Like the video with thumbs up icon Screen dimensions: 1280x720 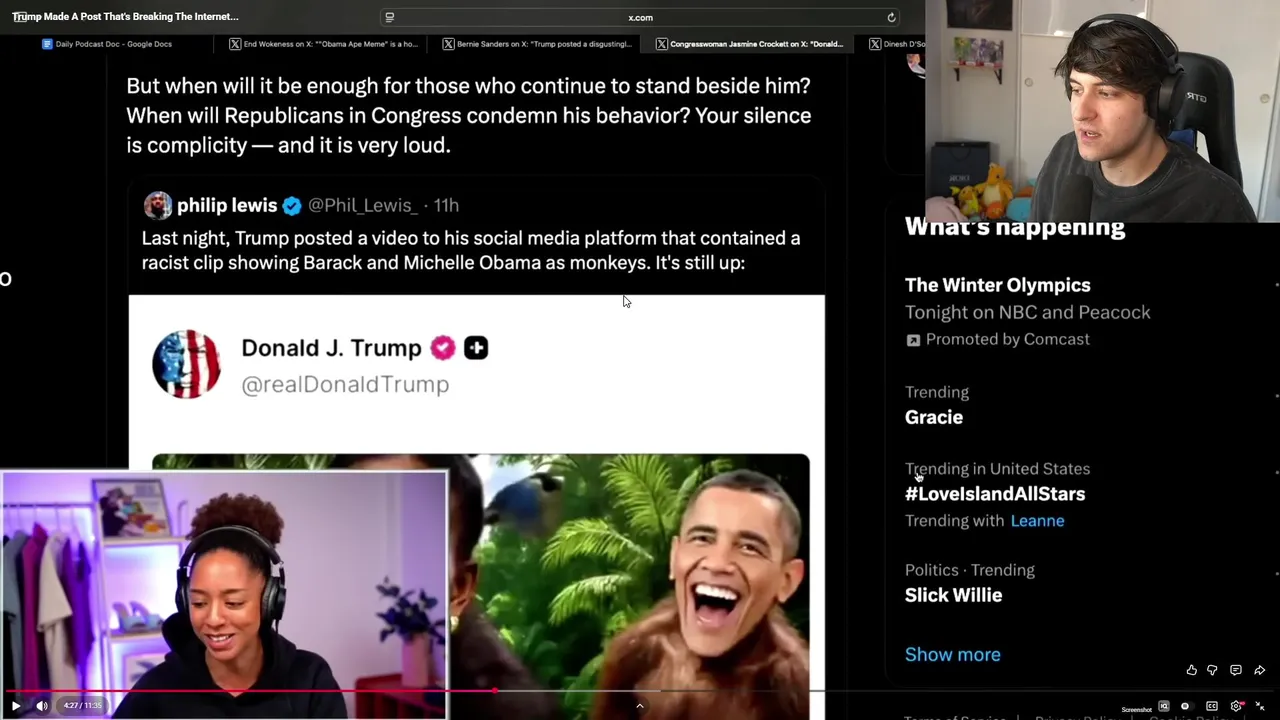point(1191,670)
